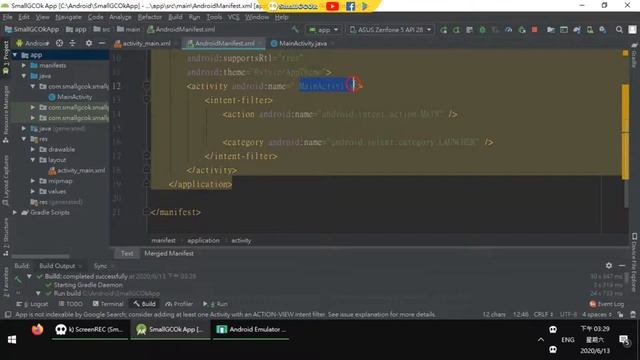Toggle the Favorites side tab
This screenshot has width=640, height=360.
(x=5, y=282)
